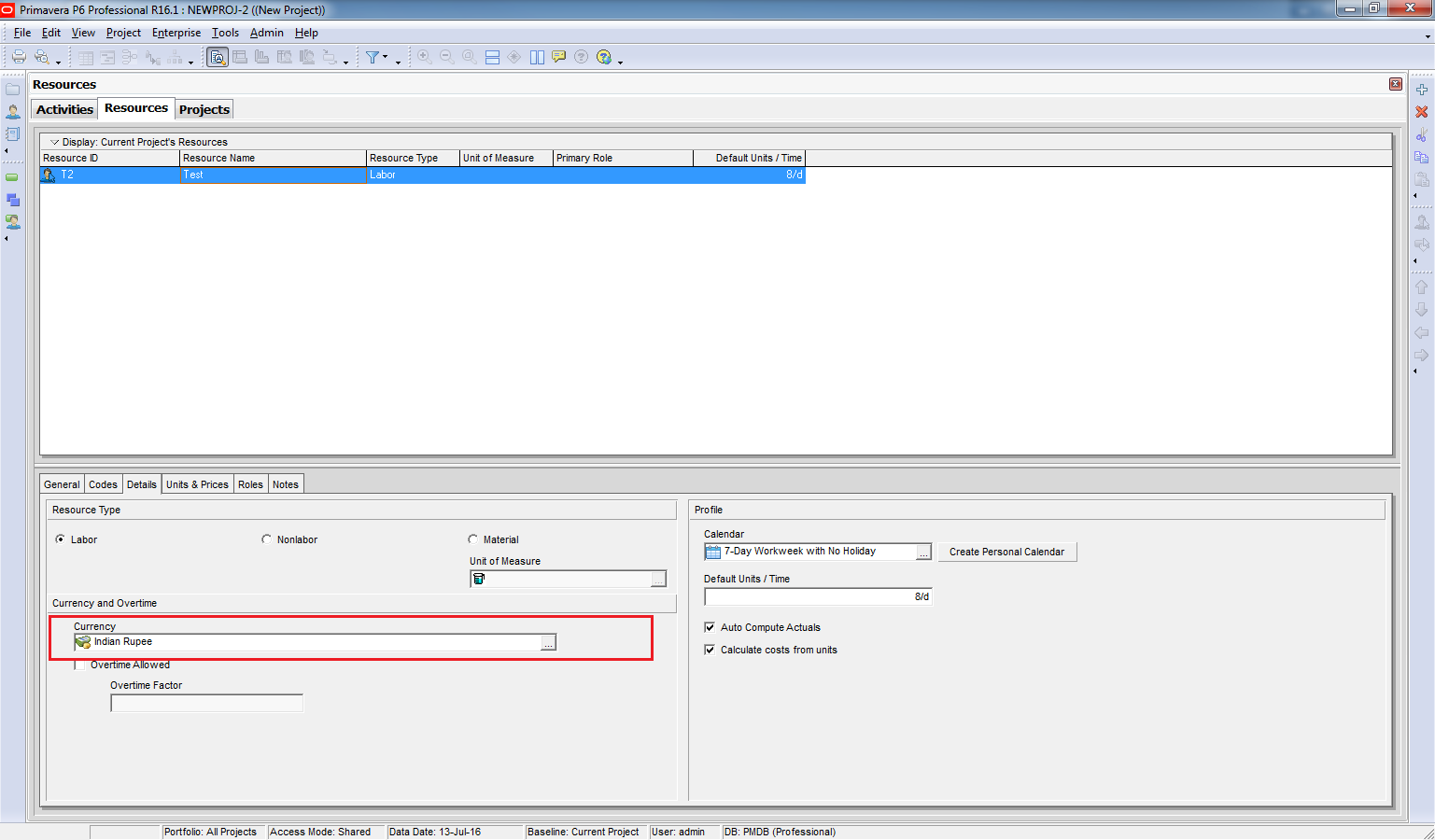
Task: Click the green plus Add icon
Action: point(1421,90)
